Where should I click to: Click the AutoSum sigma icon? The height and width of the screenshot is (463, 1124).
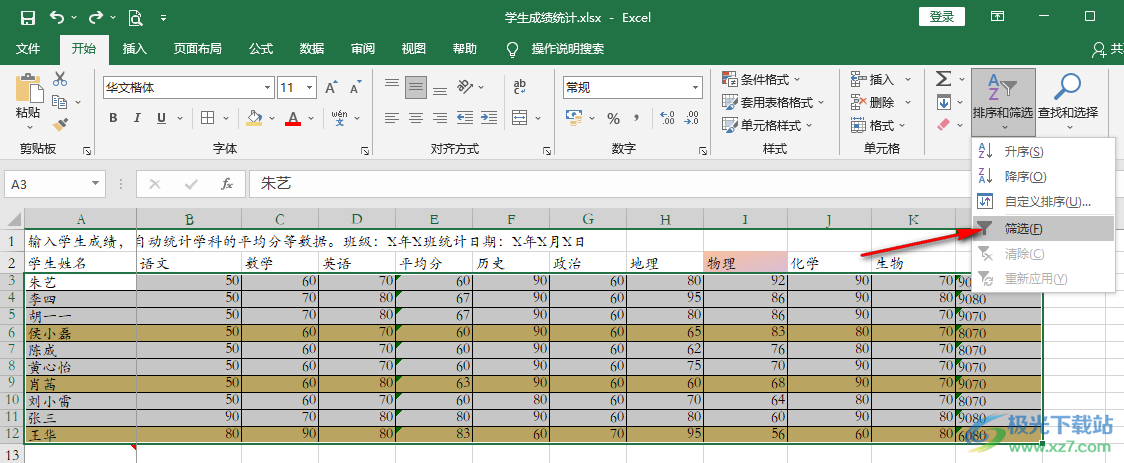[x=943, y=79]
